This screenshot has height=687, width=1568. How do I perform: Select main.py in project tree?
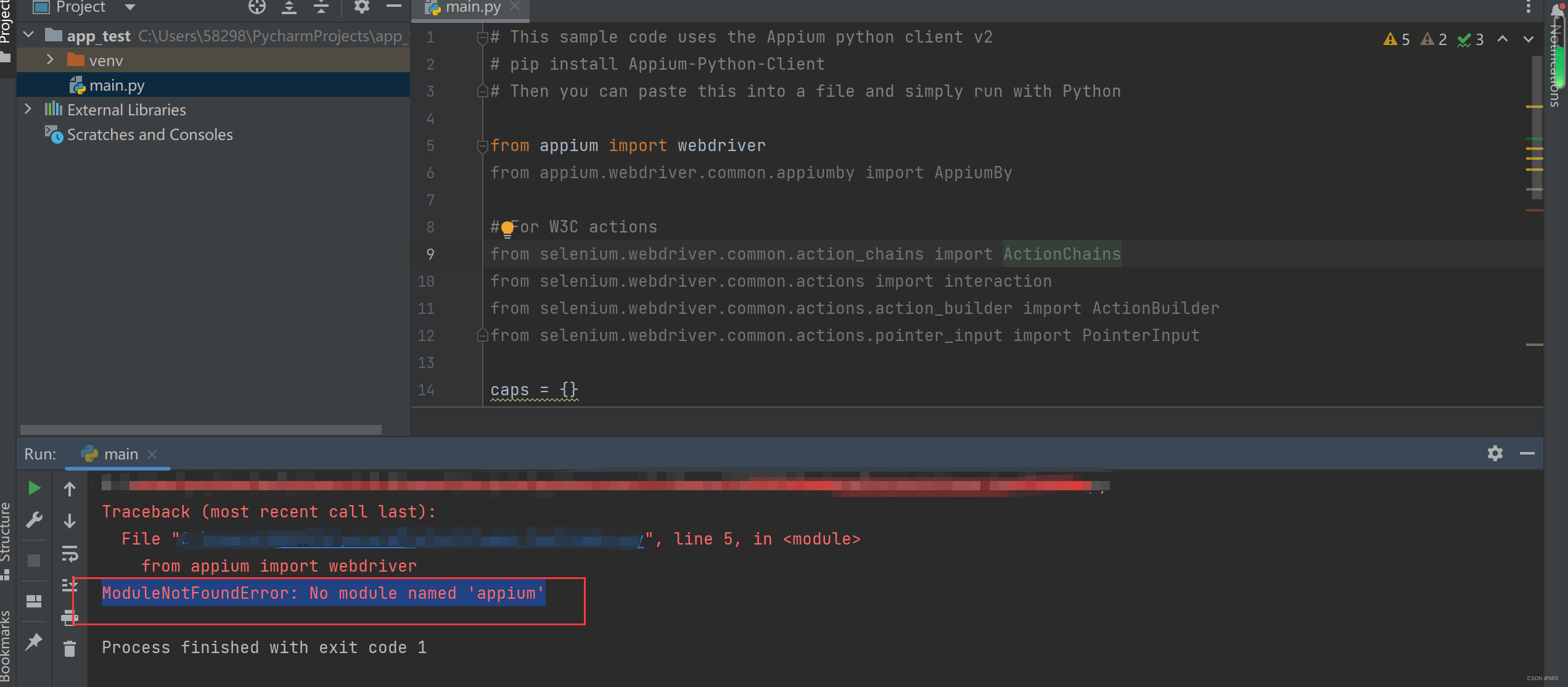[117, 85]
